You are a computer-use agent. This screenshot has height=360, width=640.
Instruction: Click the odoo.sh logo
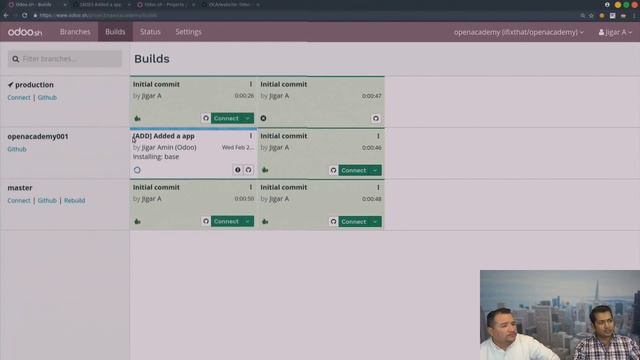pyautogui.click(x=25, y=32)
